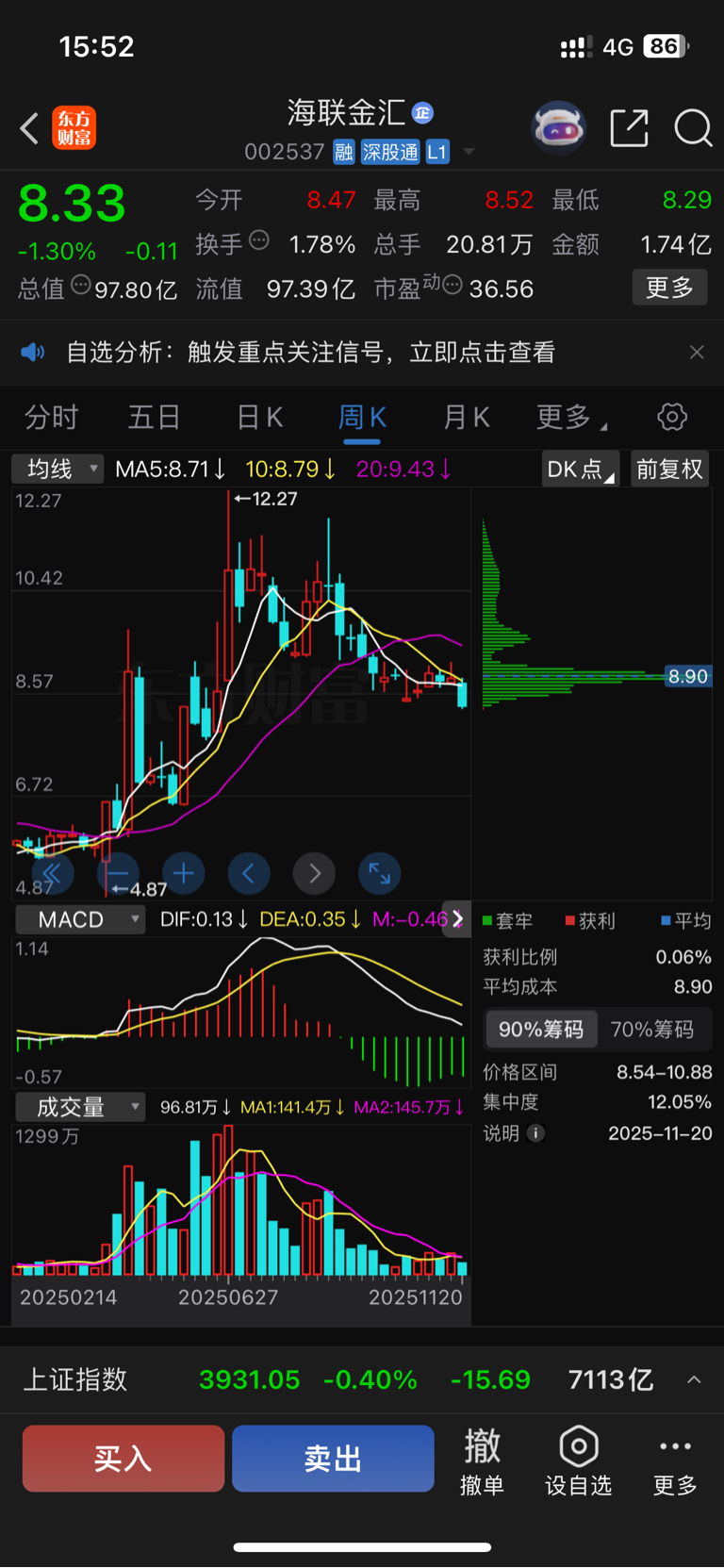Tap the 融 margin tag icon
Screen dimensions: 724x1568
344,152
